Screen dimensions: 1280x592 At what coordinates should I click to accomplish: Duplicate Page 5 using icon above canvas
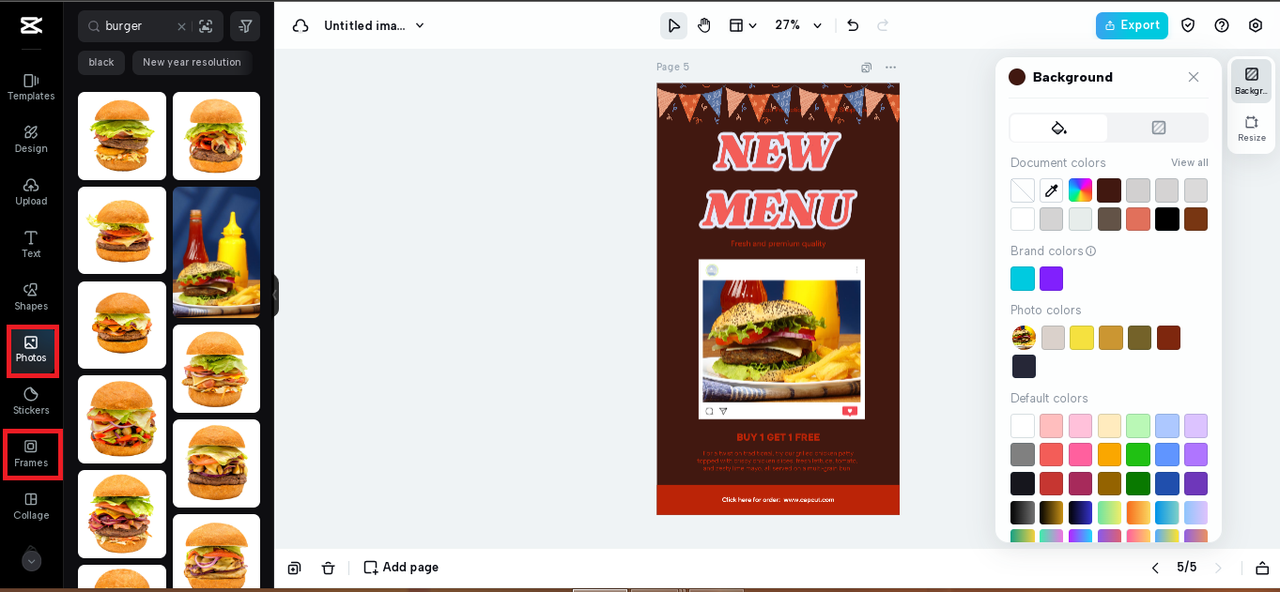866,68
